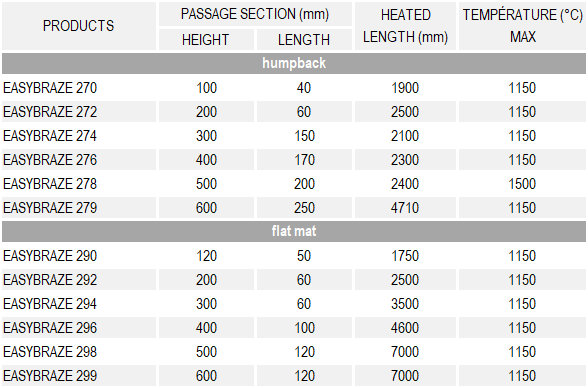Select the flat mat section divider row
Viewport: 588px width, 388px height.
[x=294, y=231]
